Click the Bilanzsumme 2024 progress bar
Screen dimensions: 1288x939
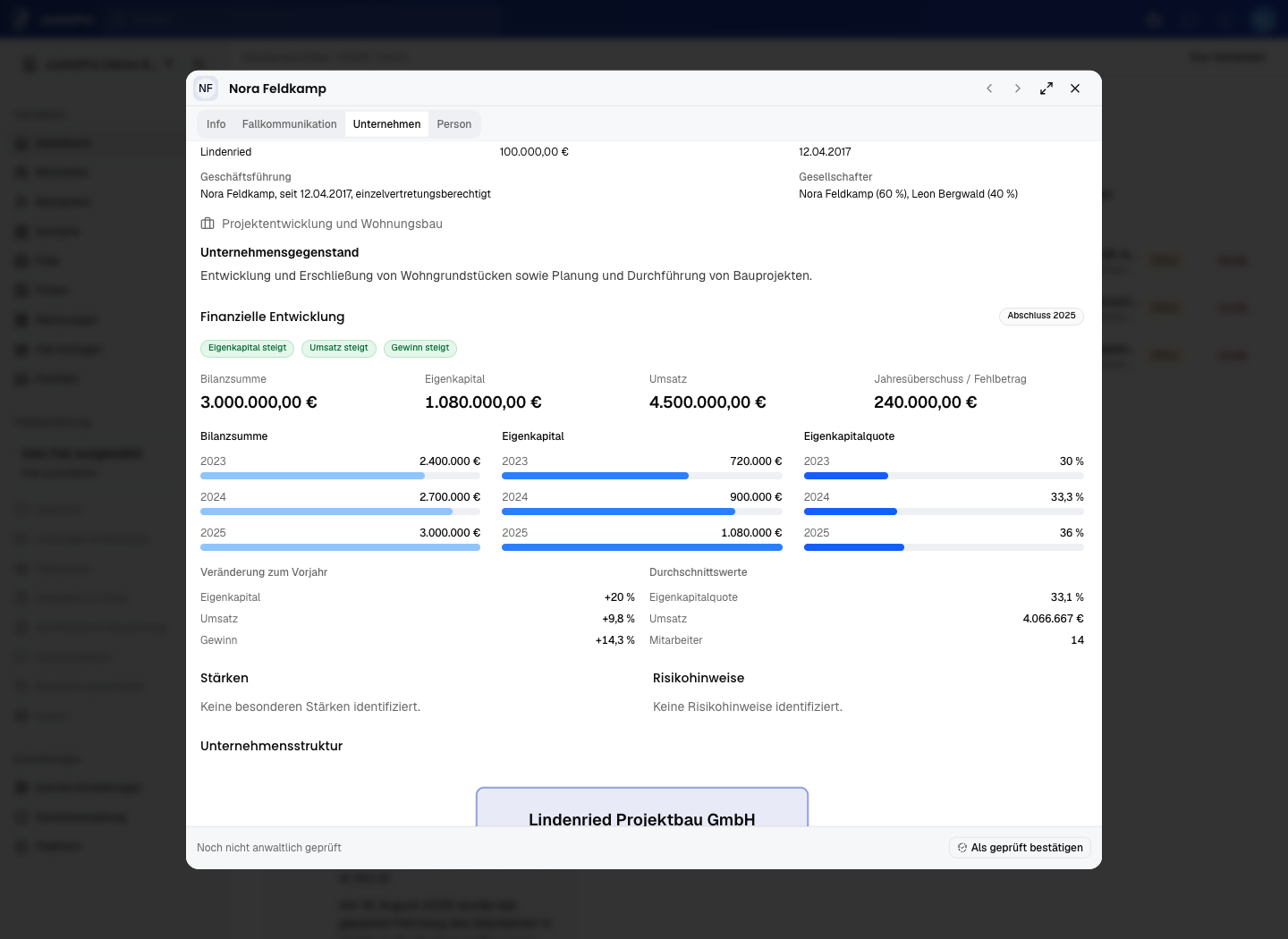[x=340, y=512]
